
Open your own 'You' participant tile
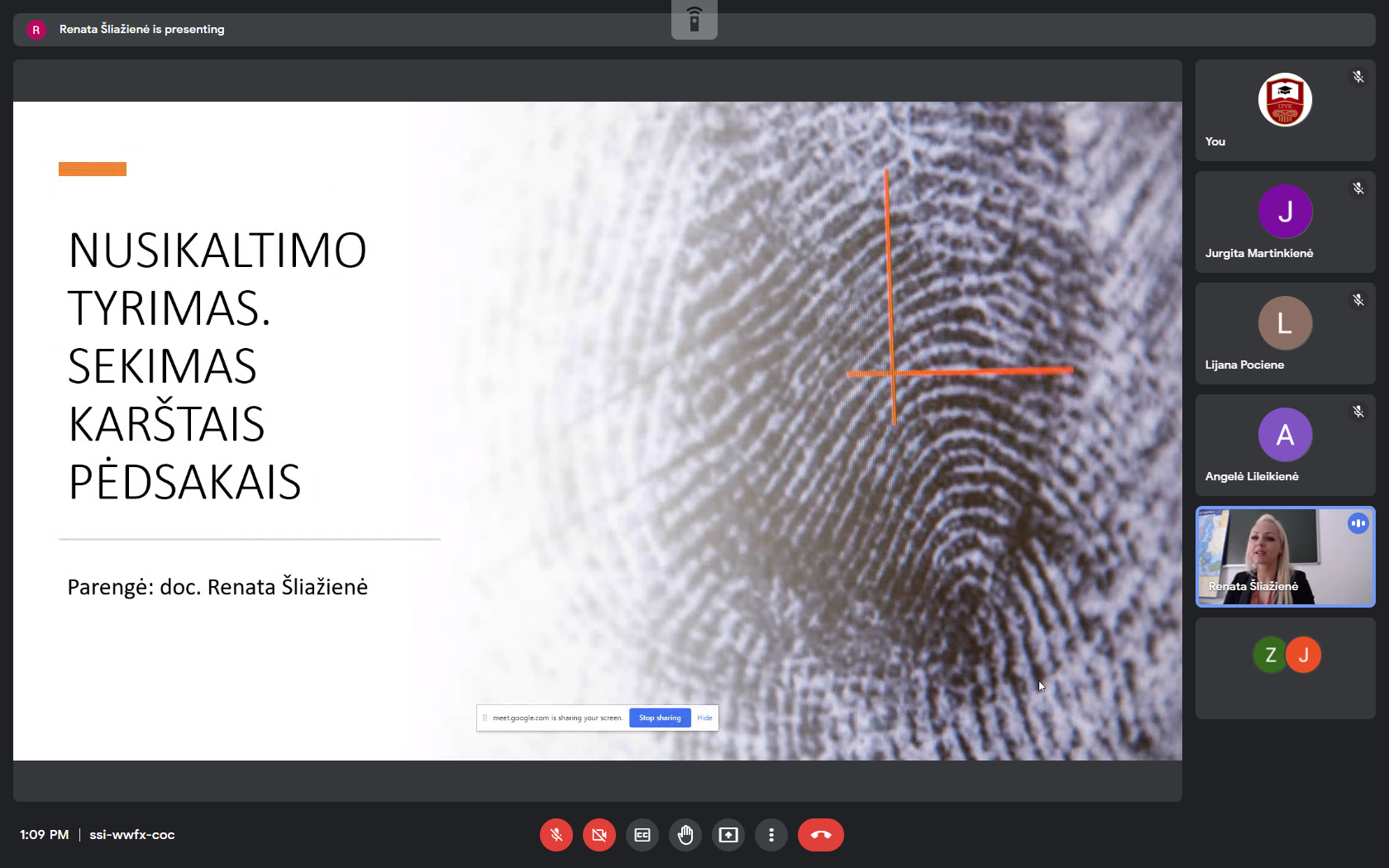[x=1286, y=110]
